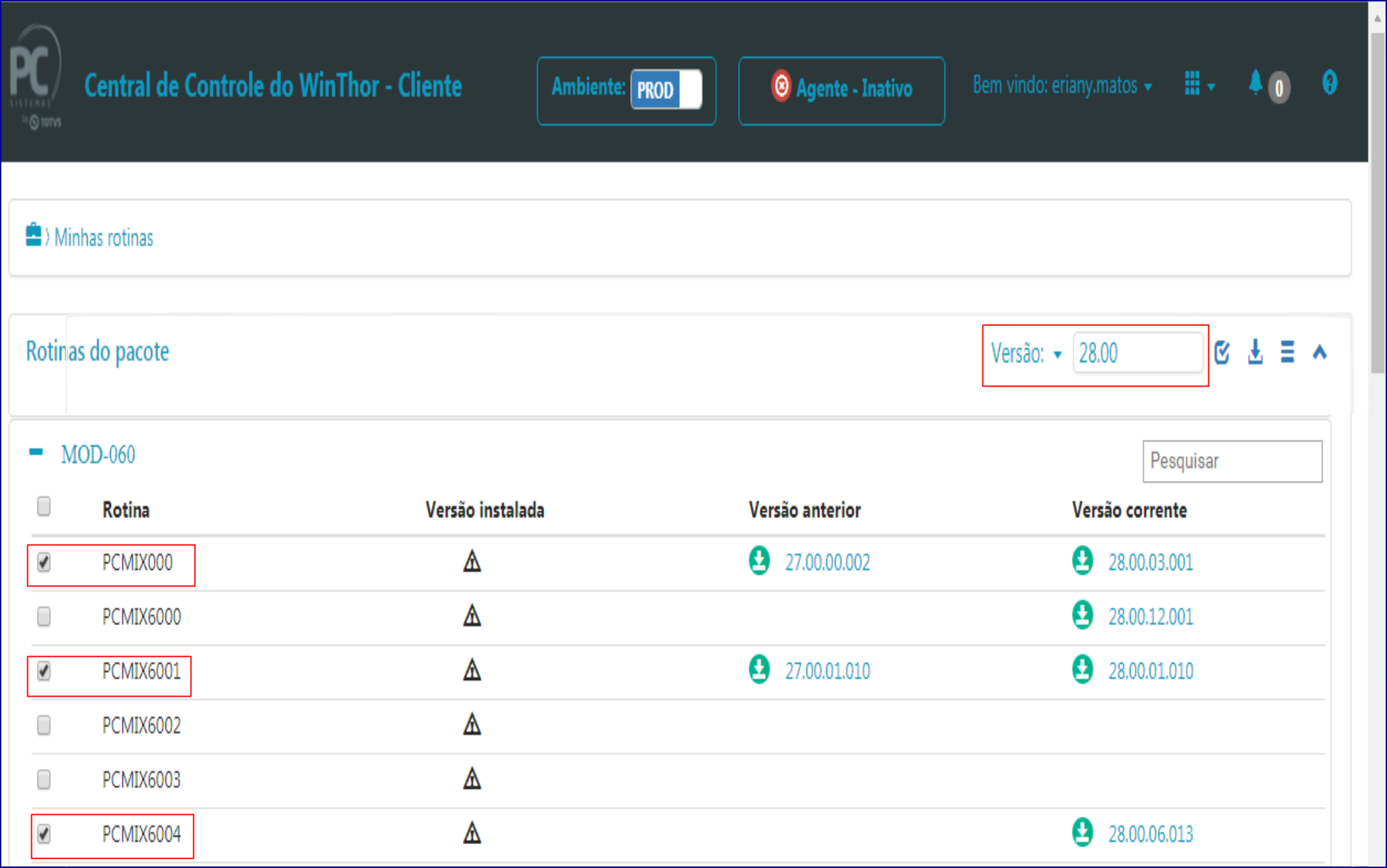Click version link 28.00.06.013
This screenshot has width=1387, height=868.
pyautogui.click(x=1151, y=835)
